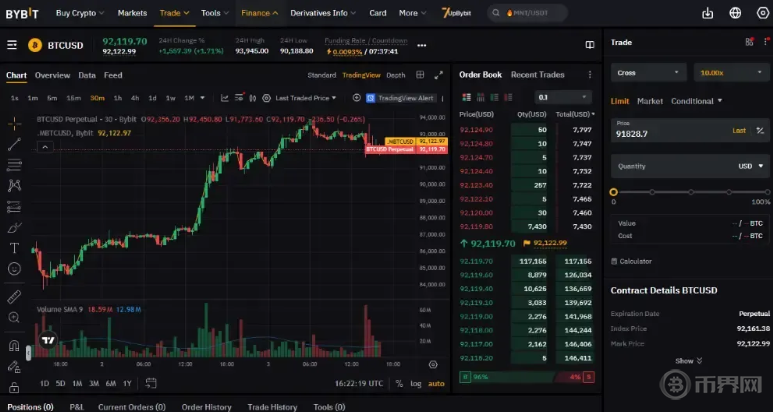Click the order quantity percentage slider
This screenshot has width=773, height=412.
click(x=690, y=191)
